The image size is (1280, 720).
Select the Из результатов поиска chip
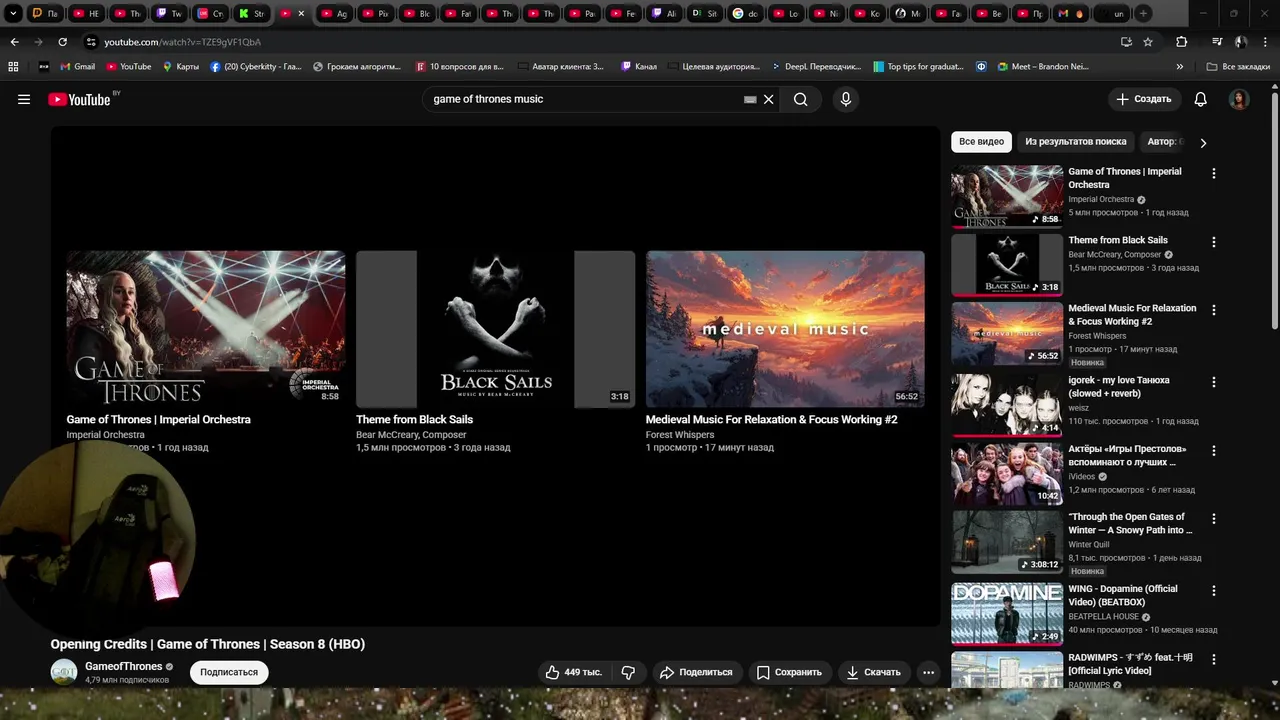[x=1076, y=142]
